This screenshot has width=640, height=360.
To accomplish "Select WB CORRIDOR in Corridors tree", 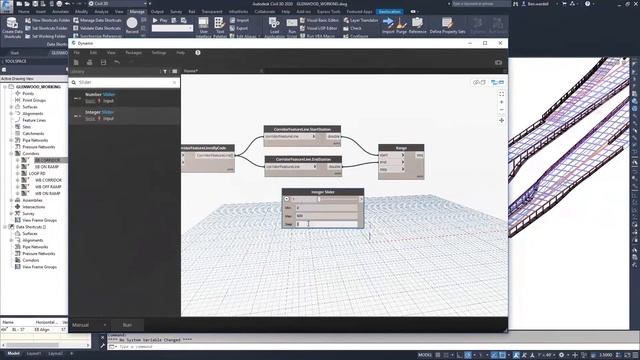I will tap(48, 180).
